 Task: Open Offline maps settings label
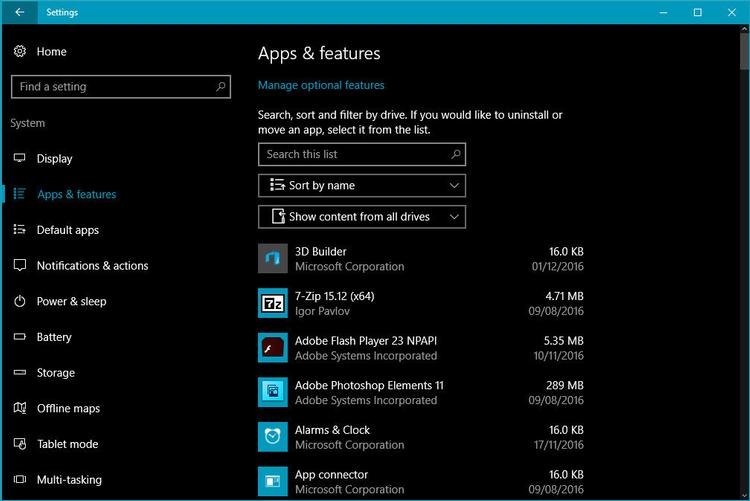68,408
